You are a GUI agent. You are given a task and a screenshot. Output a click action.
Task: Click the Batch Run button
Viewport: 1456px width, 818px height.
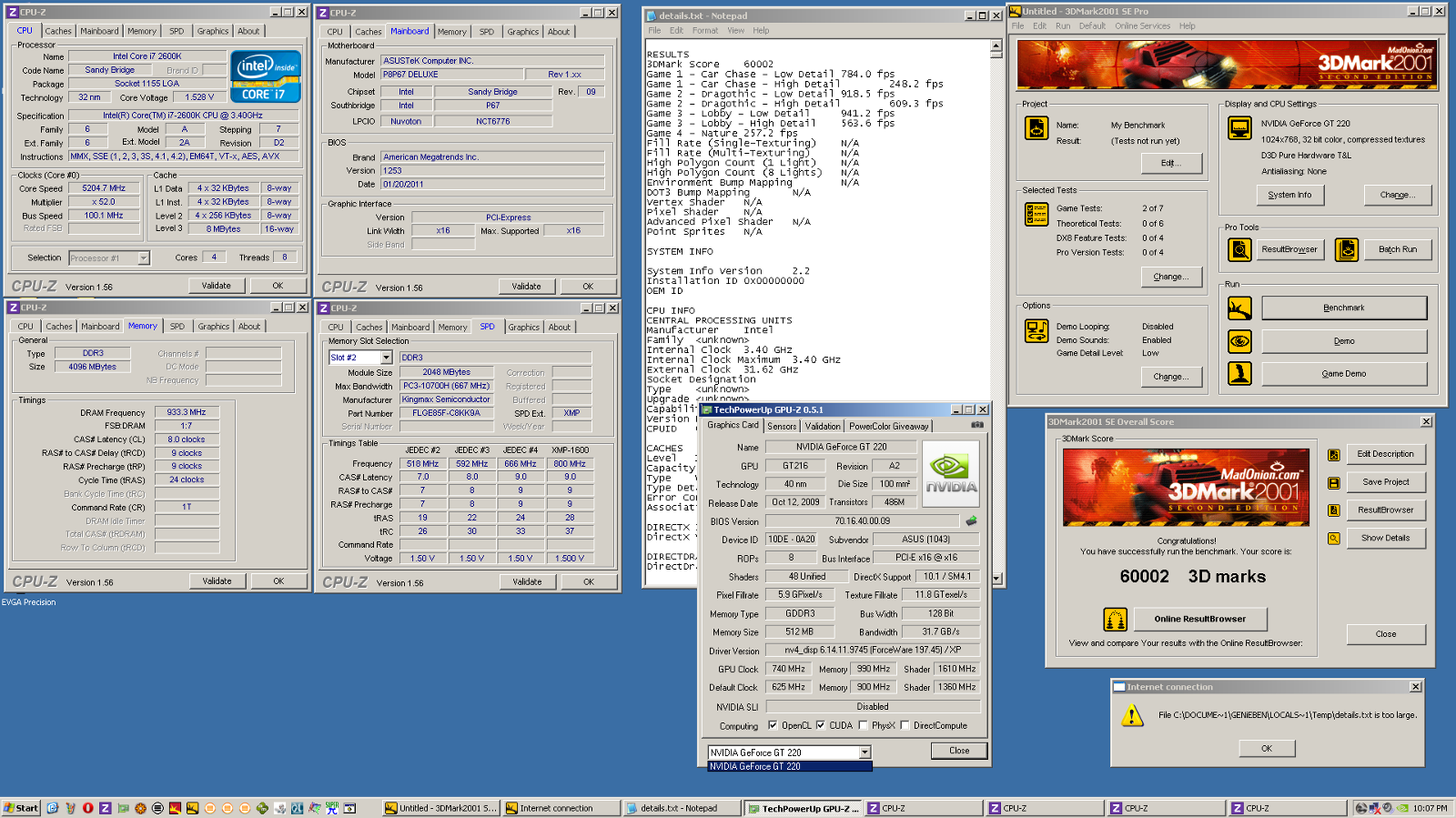[1398, 249]
